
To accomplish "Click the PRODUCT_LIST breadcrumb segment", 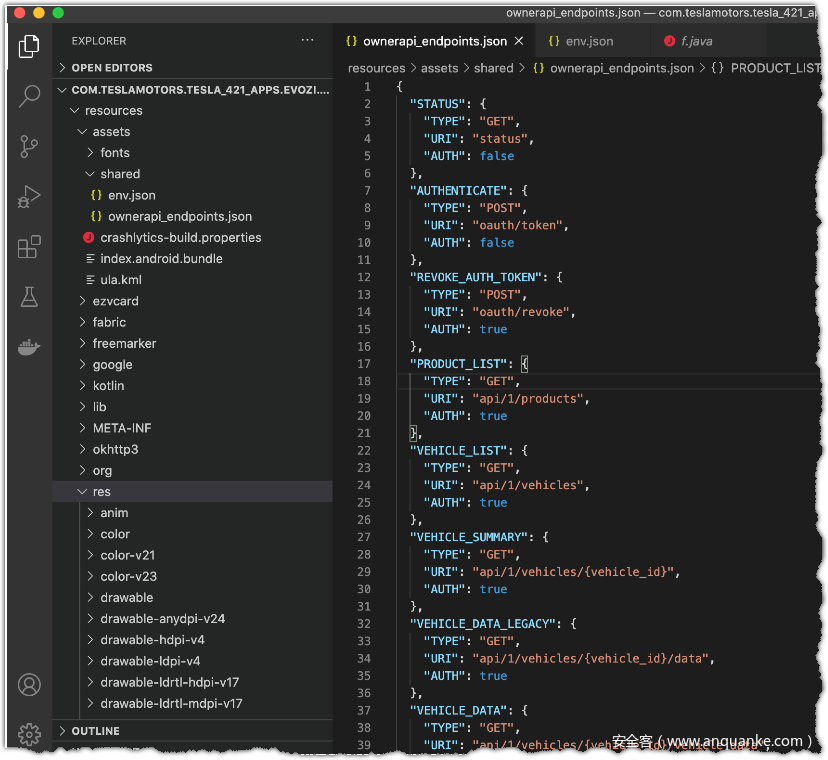I will coord(774,68).
